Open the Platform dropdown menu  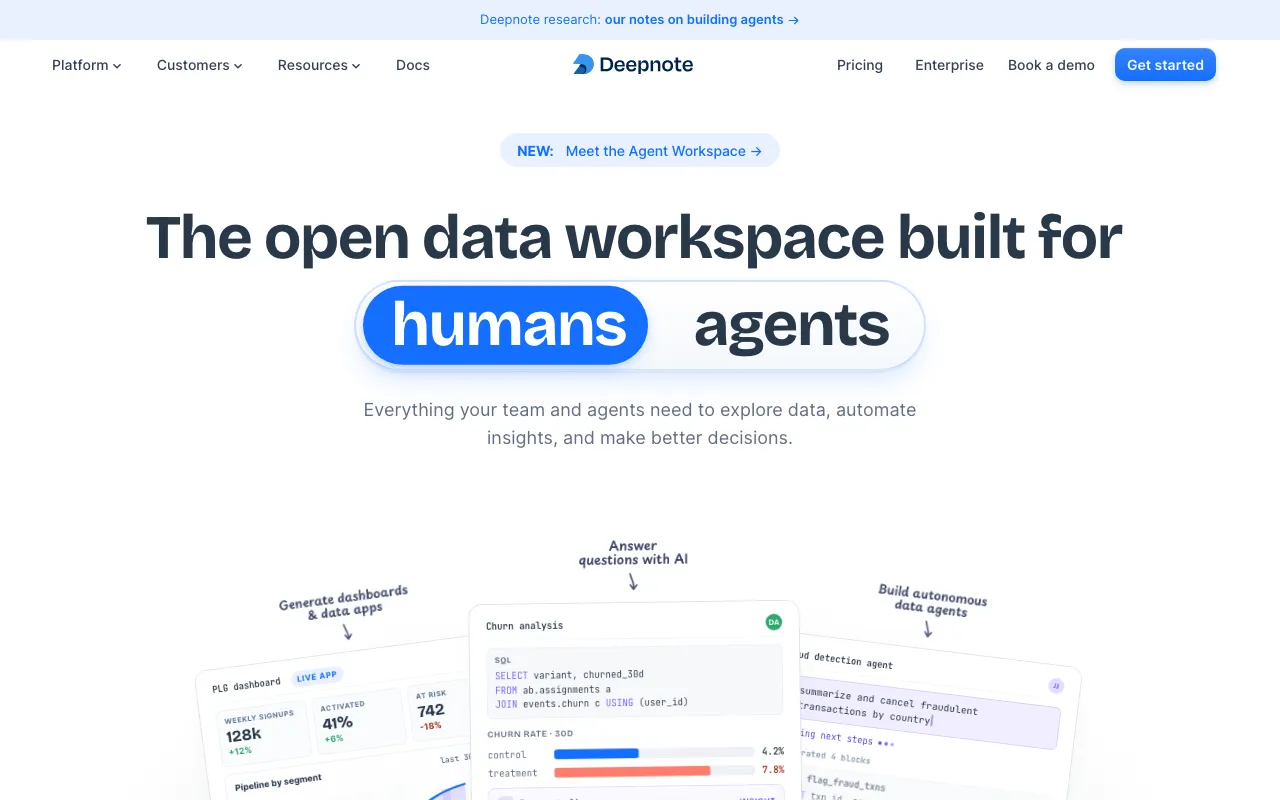(x=86, y=65)
